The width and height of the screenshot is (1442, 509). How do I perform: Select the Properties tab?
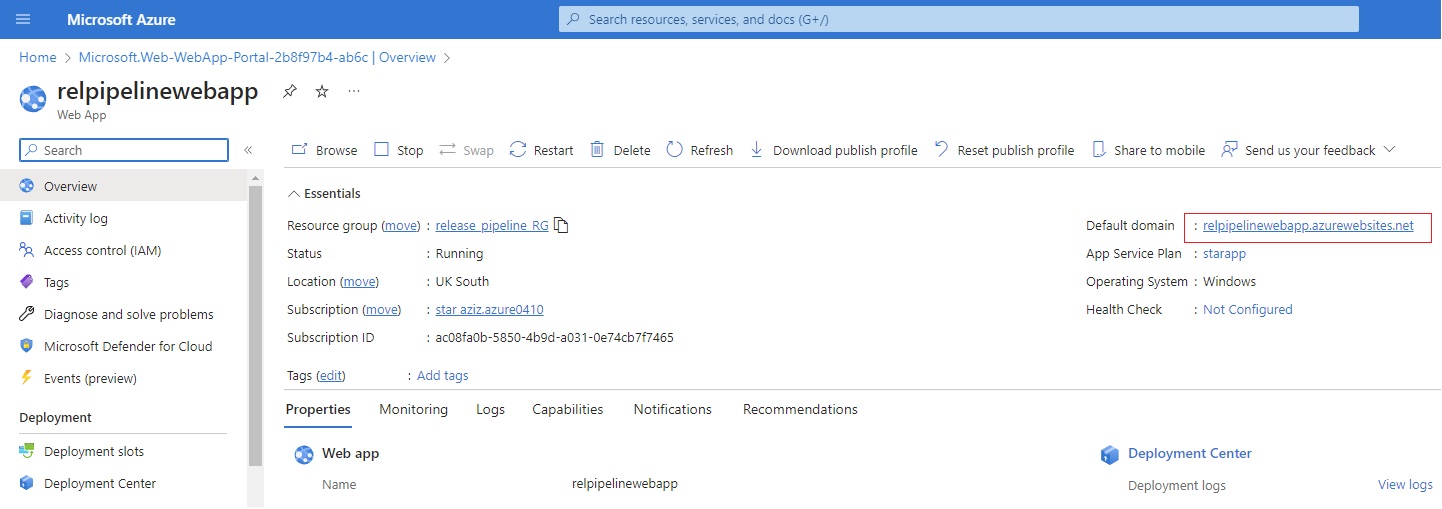point(318,410)
